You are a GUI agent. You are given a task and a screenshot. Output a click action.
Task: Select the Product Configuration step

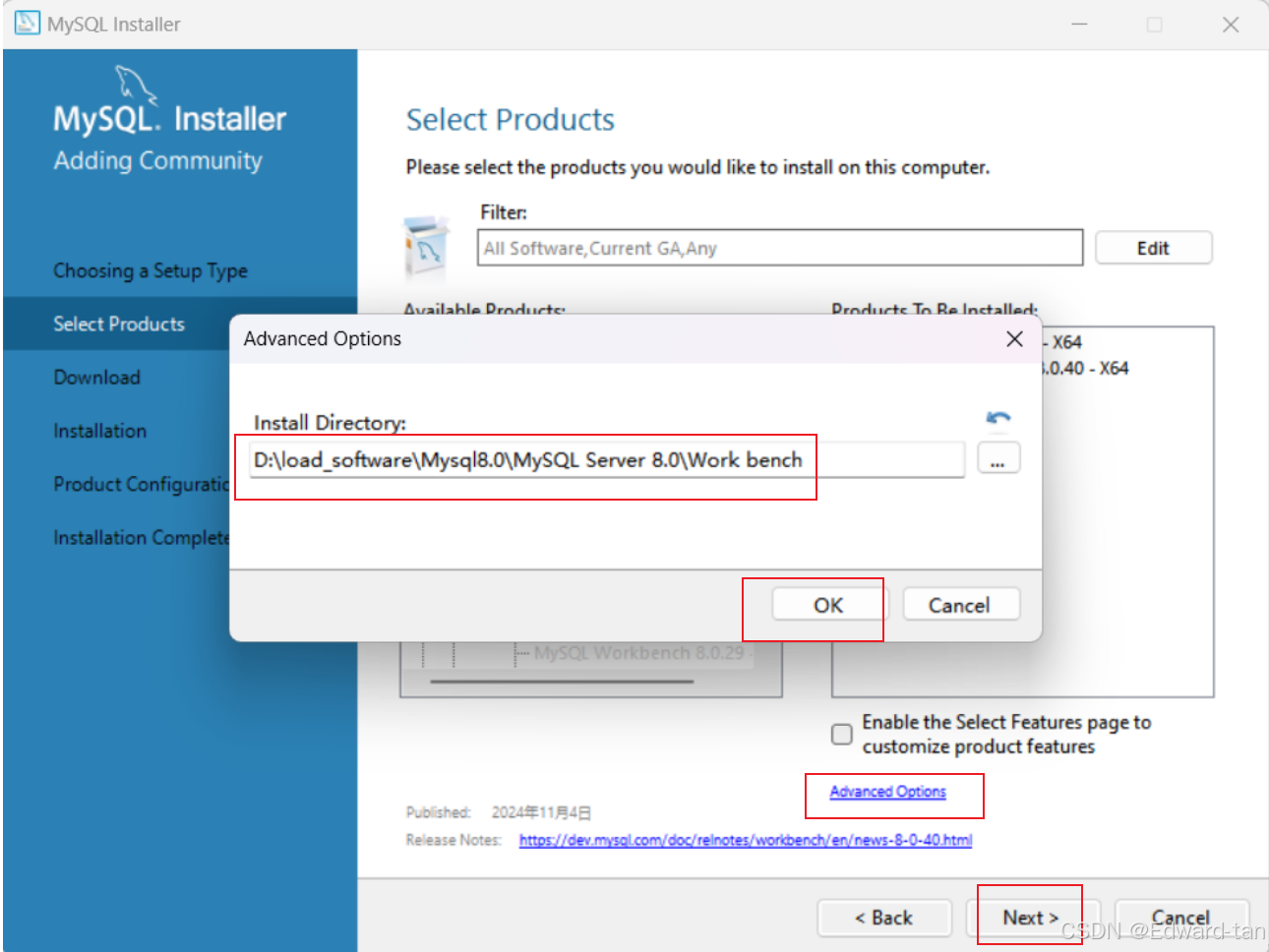(x=141, y=484)
